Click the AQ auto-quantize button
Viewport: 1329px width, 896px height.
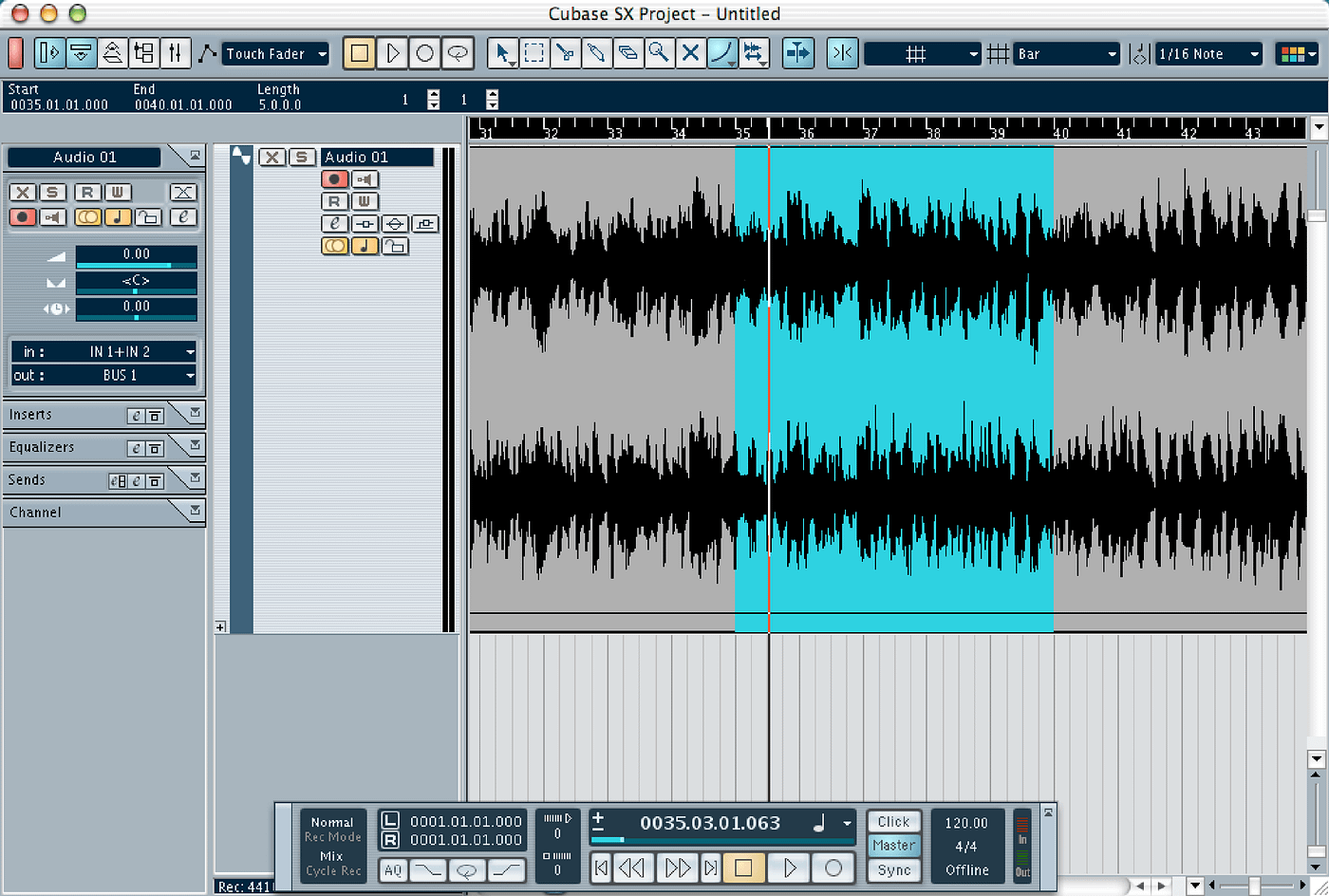tap(392, 870)
